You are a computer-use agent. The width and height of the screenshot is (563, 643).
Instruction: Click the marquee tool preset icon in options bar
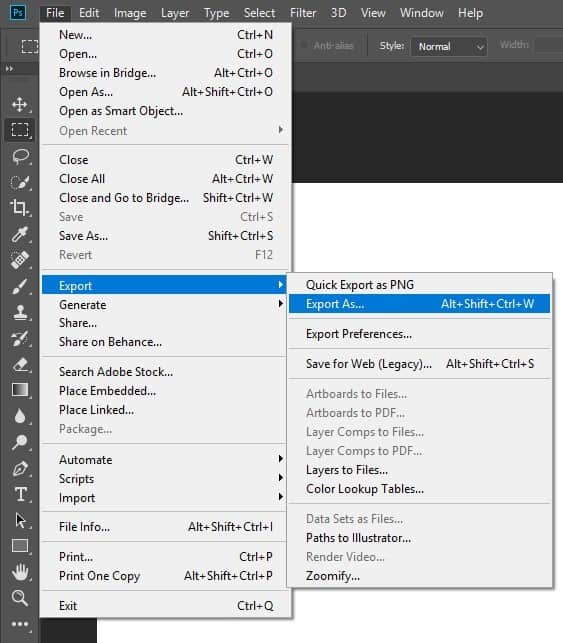(x=30, y=46)
